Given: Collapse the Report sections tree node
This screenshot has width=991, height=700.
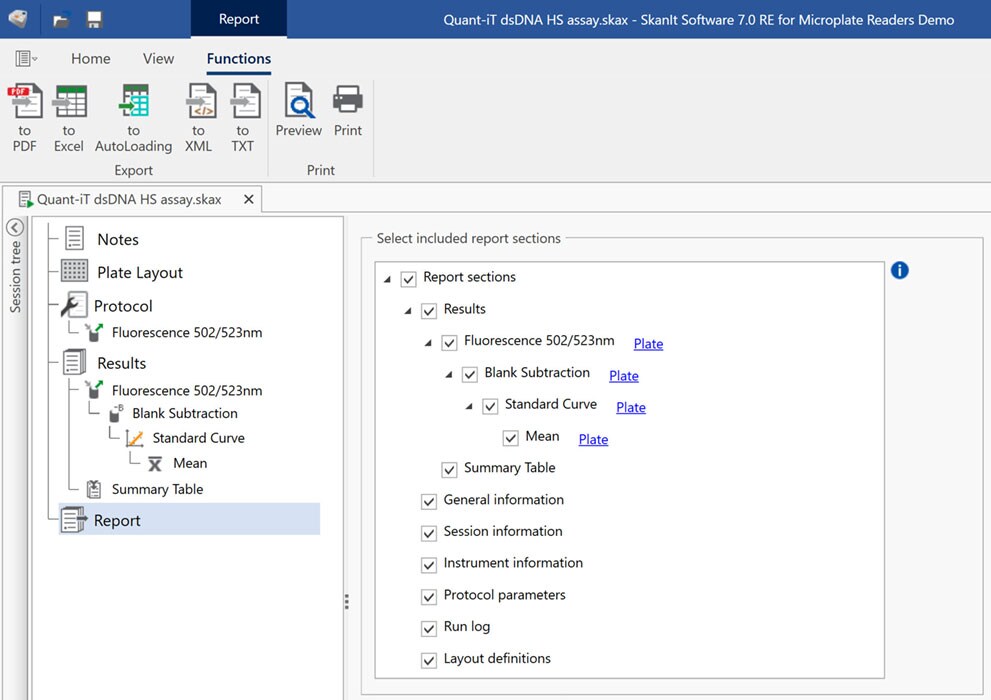Looking at the screenshot, I should click(x=387, y=279).
